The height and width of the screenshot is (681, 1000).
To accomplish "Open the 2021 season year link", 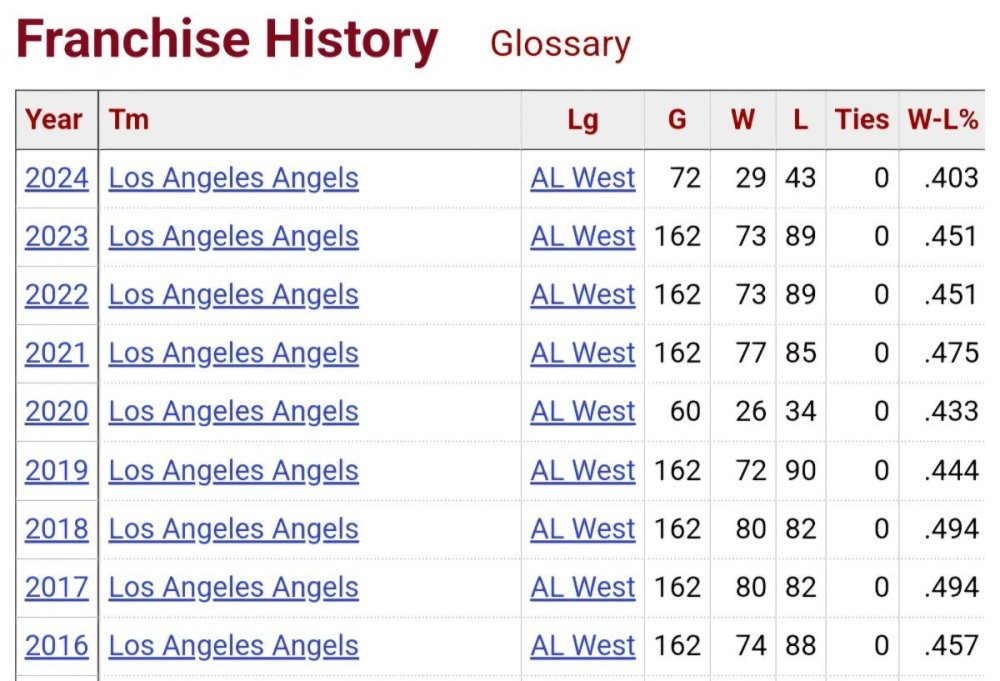I will tap(57, 353).
